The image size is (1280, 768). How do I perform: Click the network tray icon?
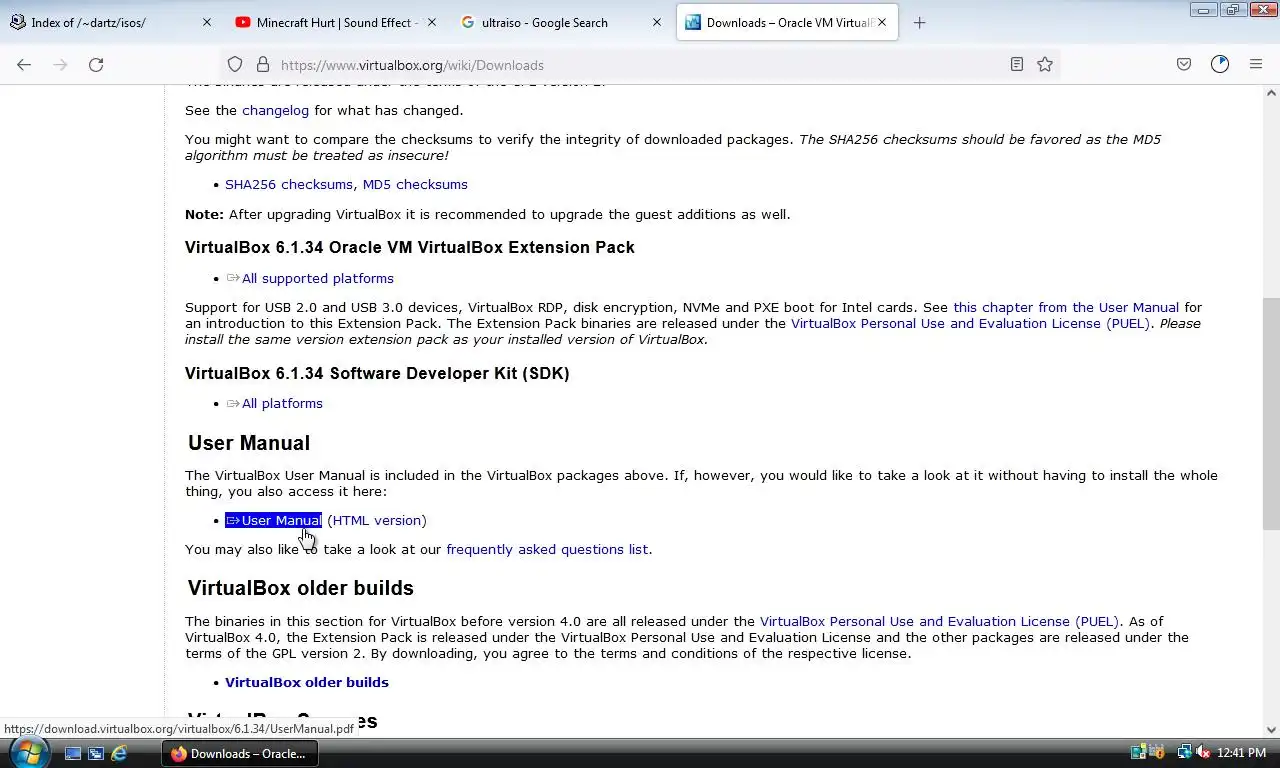click(x=1183, y=753)
